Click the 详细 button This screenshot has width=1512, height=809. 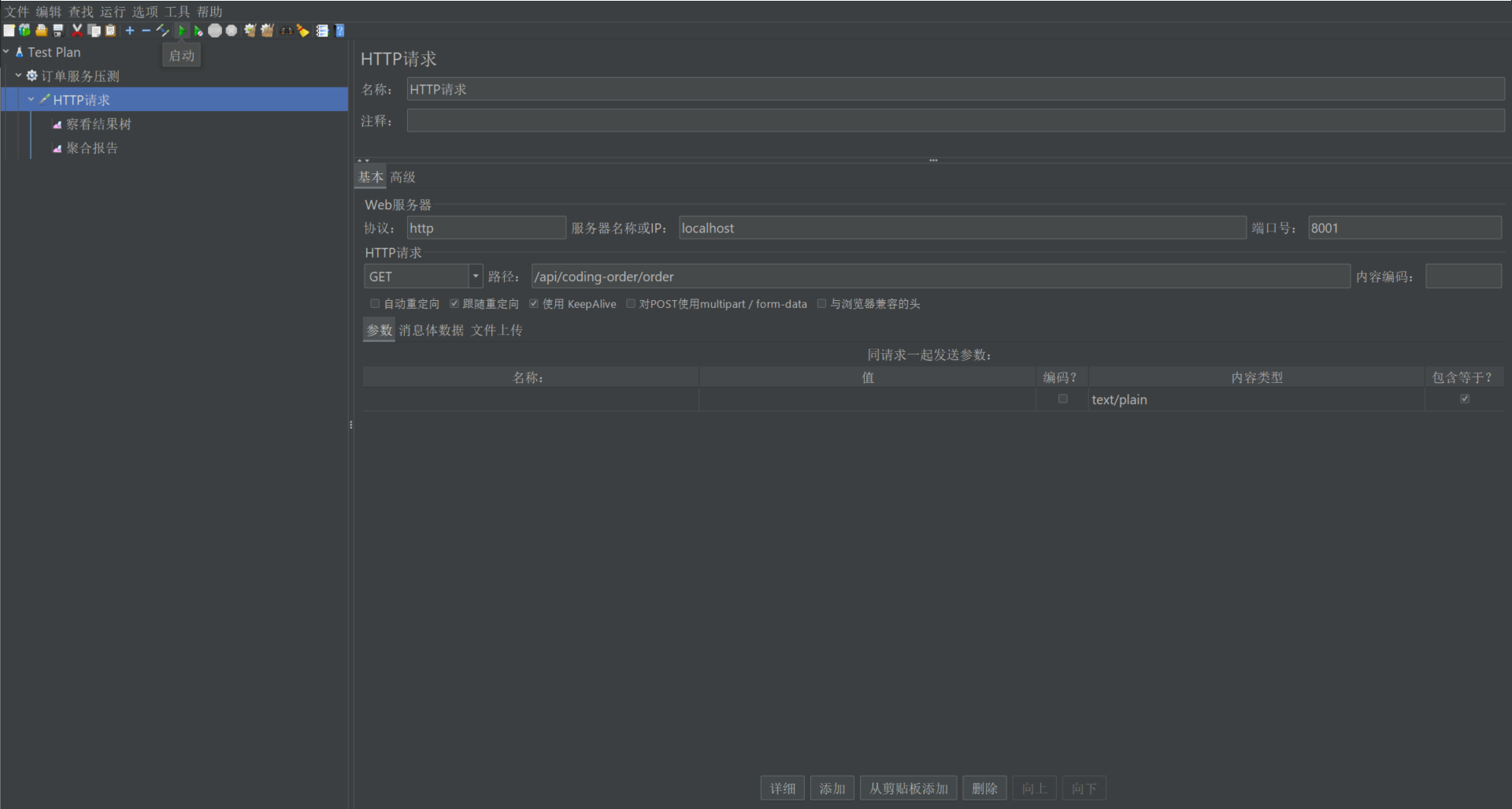[x=783, y=789]
